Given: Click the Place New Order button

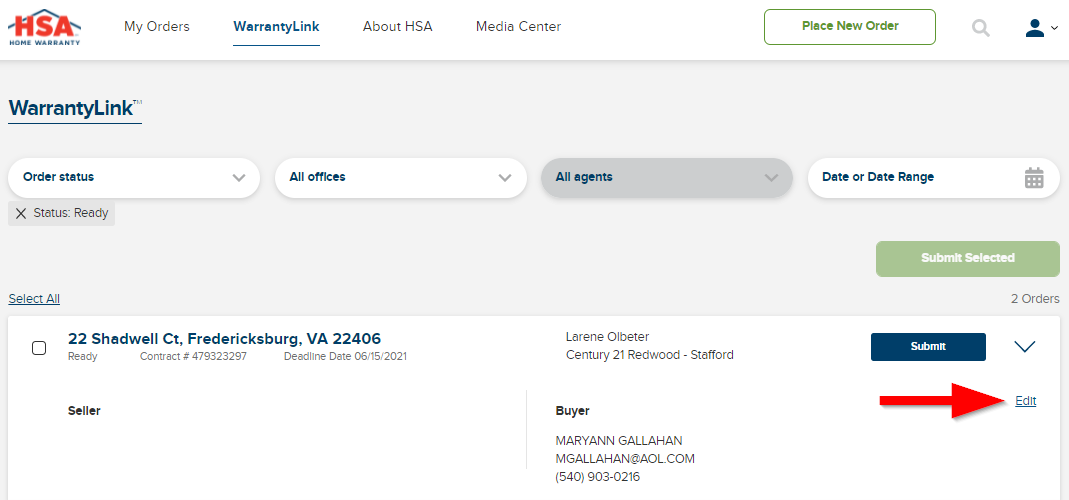Looking at the screenshot, I should (x=849, y=27).
